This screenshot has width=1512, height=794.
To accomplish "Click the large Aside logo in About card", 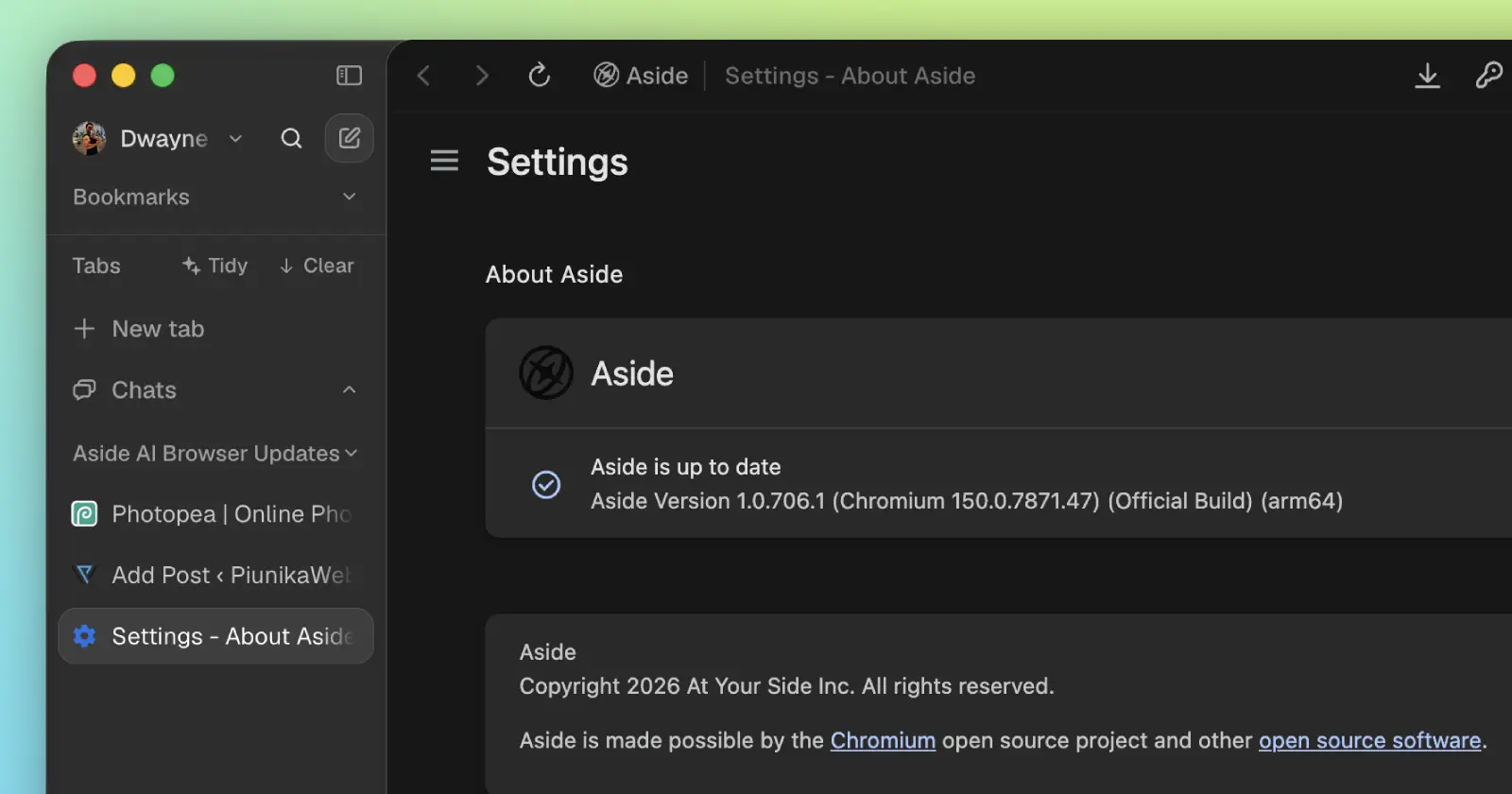I will pos(546,372).
